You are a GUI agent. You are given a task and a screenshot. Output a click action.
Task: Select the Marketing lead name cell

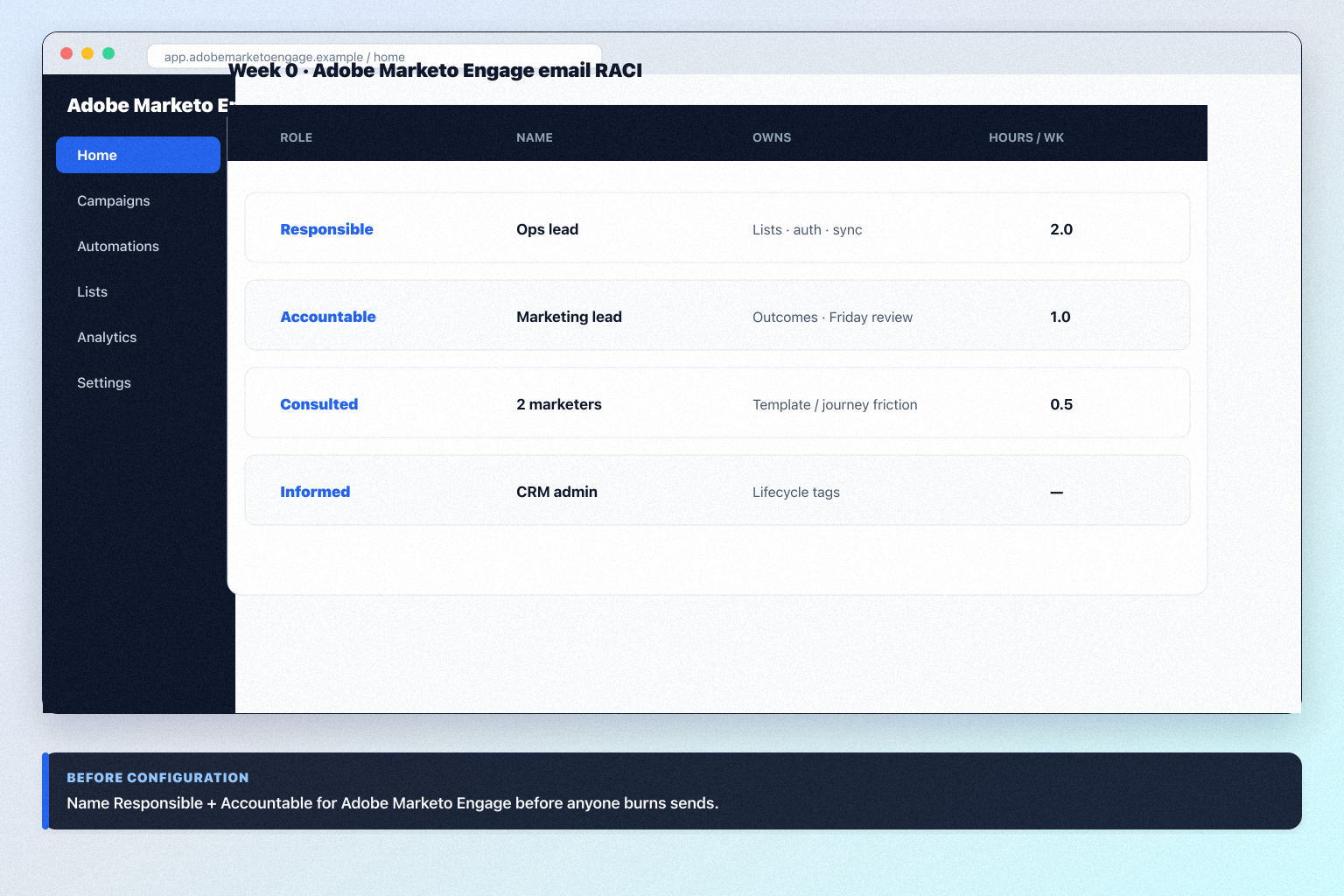coord(569,317)
